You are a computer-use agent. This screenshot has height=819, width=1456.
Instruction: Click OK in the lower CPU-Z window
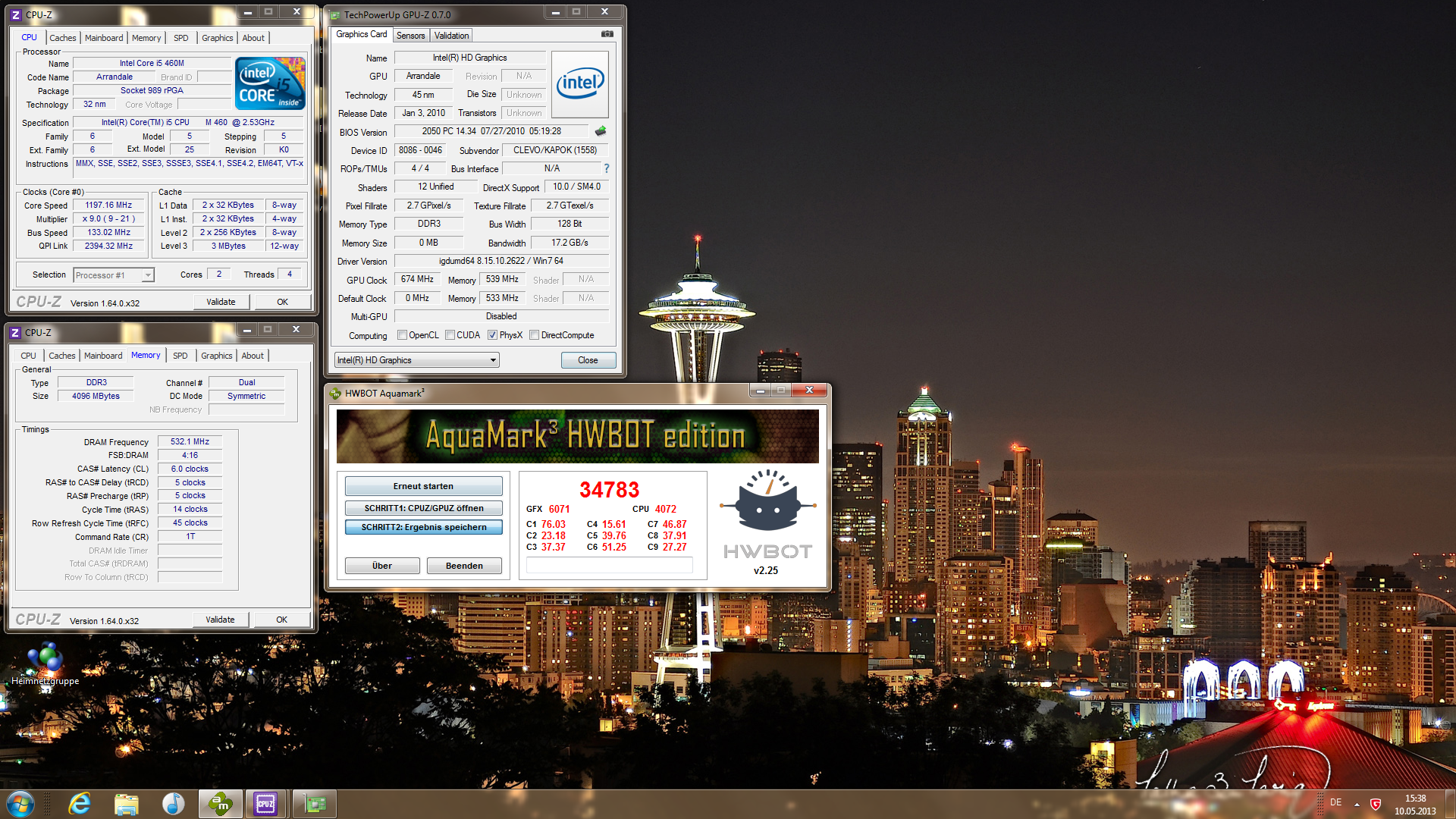(x=281, y=620)
